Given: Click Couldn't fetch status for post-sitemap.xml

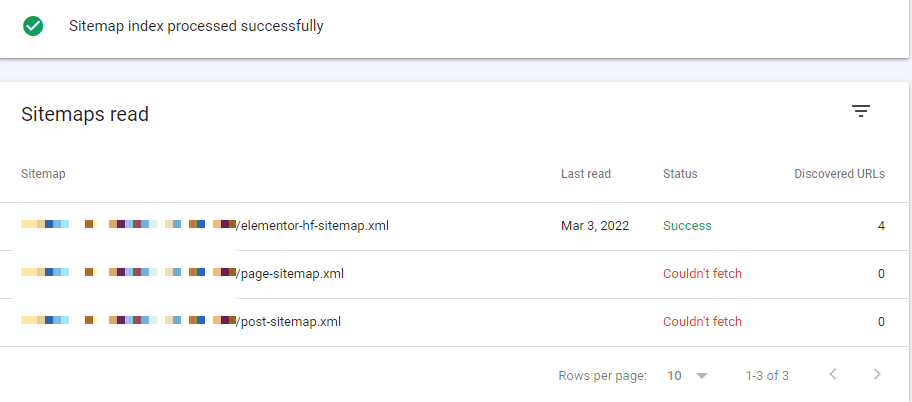Looking at the screenshot, I should click(702, 322).
